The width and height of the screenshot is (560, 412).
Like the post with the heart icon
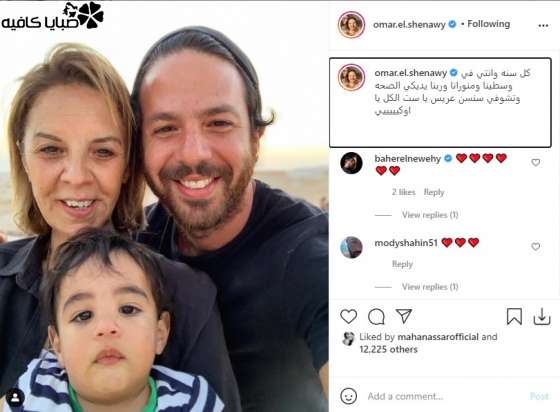point(348,316)
